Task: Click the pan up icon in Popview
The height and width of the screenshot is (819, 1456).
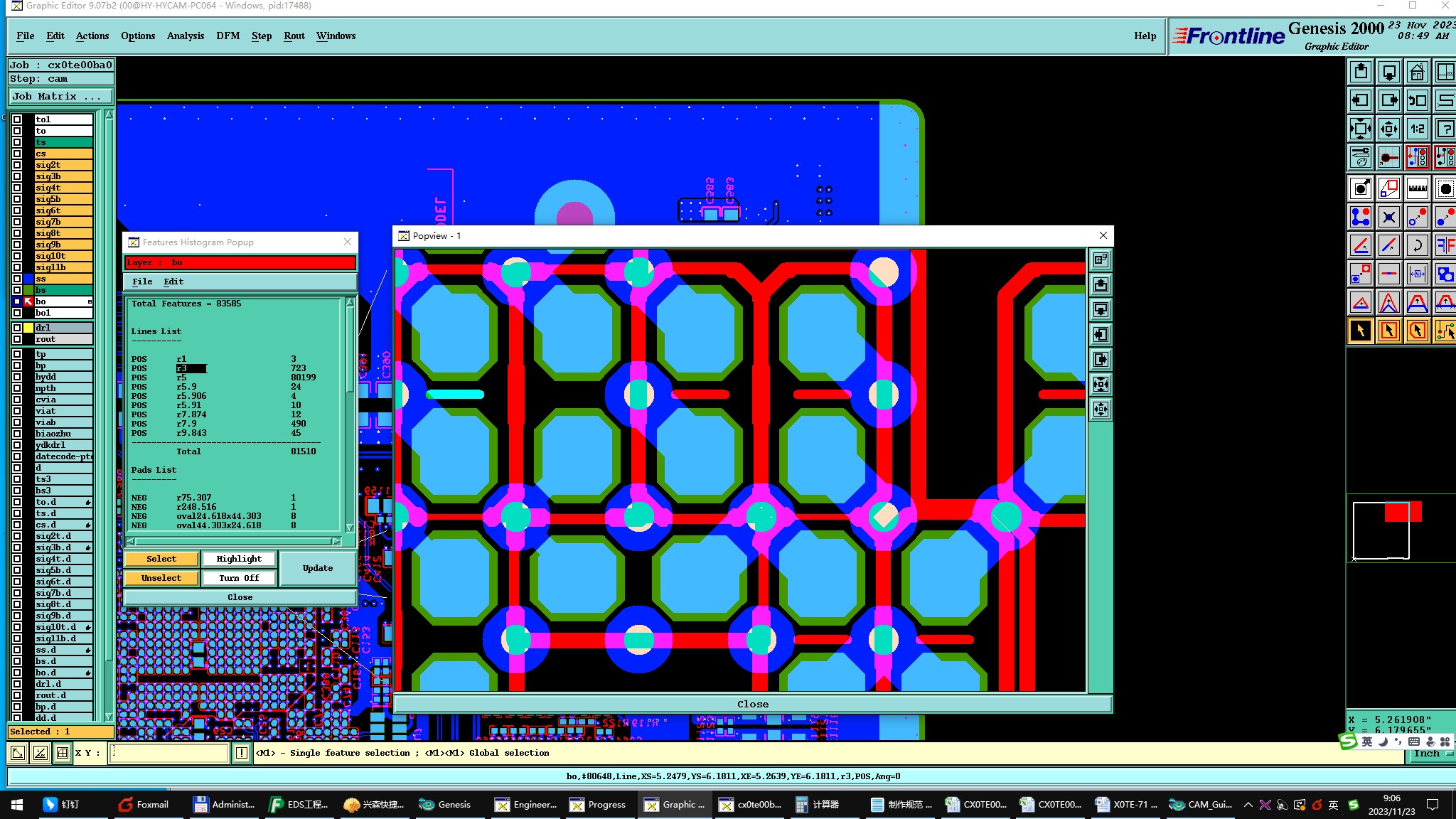Action: point(1101,285)
